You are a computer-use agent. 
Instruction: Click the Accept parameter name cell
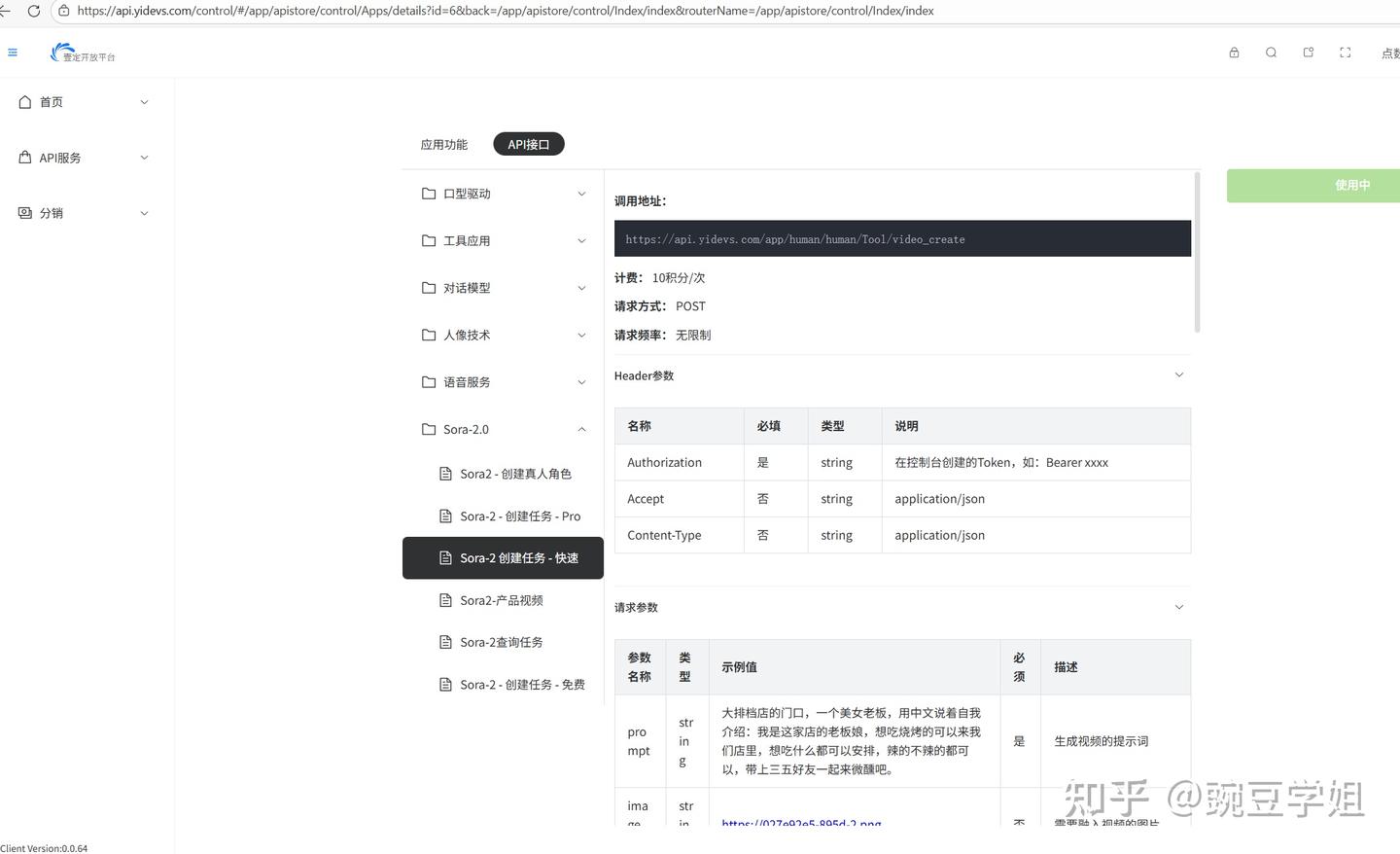pos(680,499)
